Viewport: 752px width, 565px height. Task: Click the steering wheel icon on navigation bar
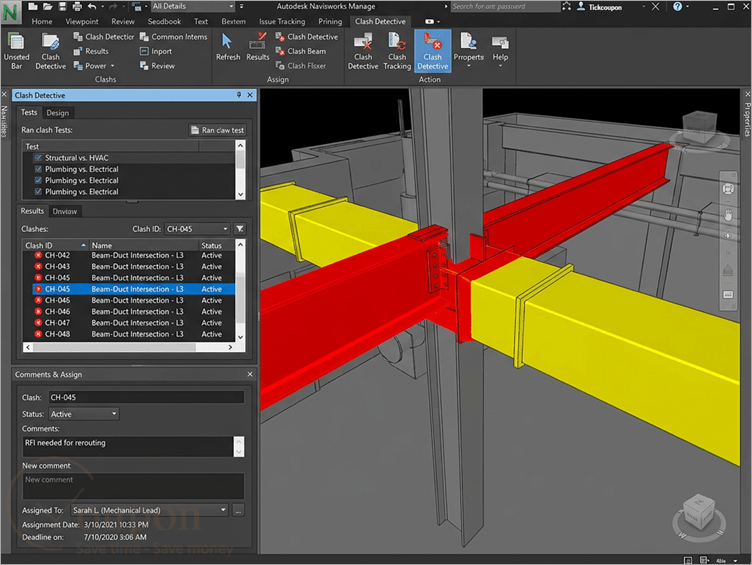728,188
